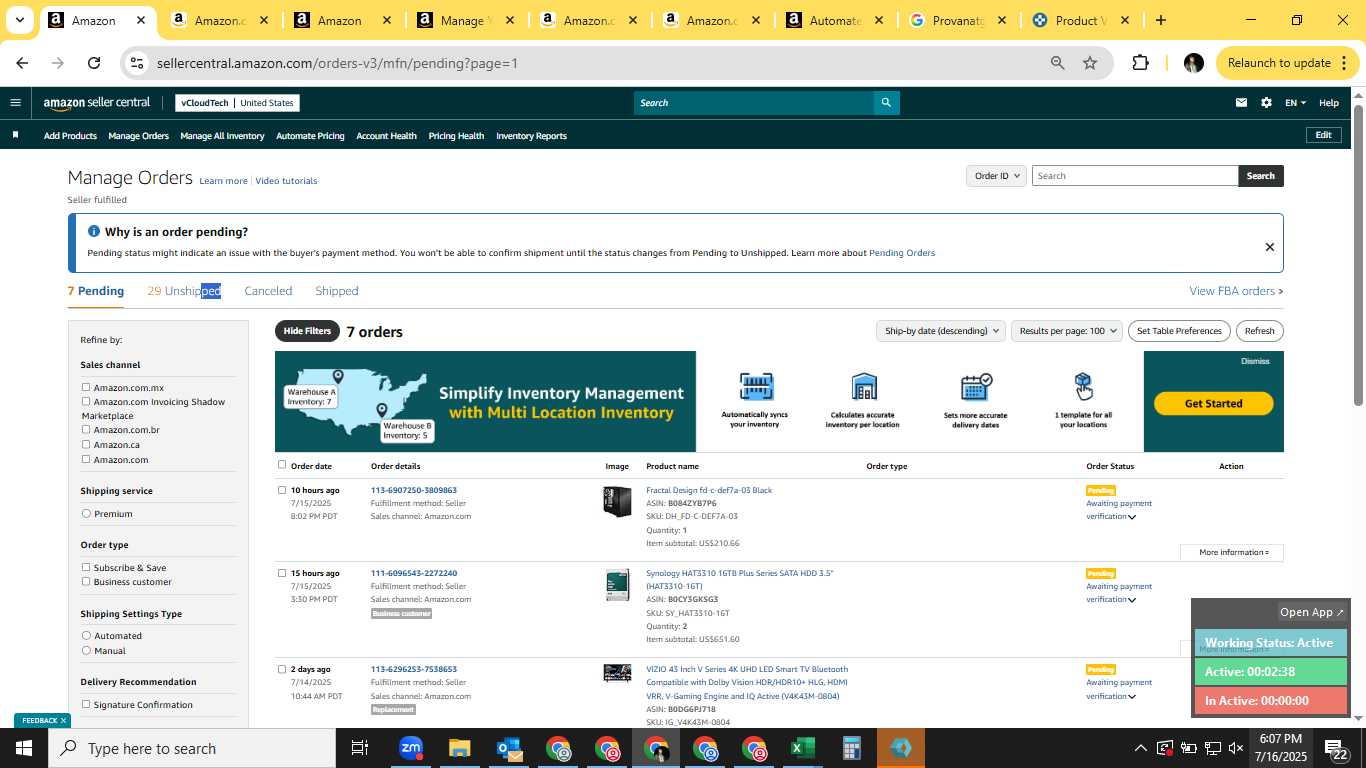The image size is (1366, 768).
Task: Click the search magnifier button in header
Action: (x=885, y=103)
